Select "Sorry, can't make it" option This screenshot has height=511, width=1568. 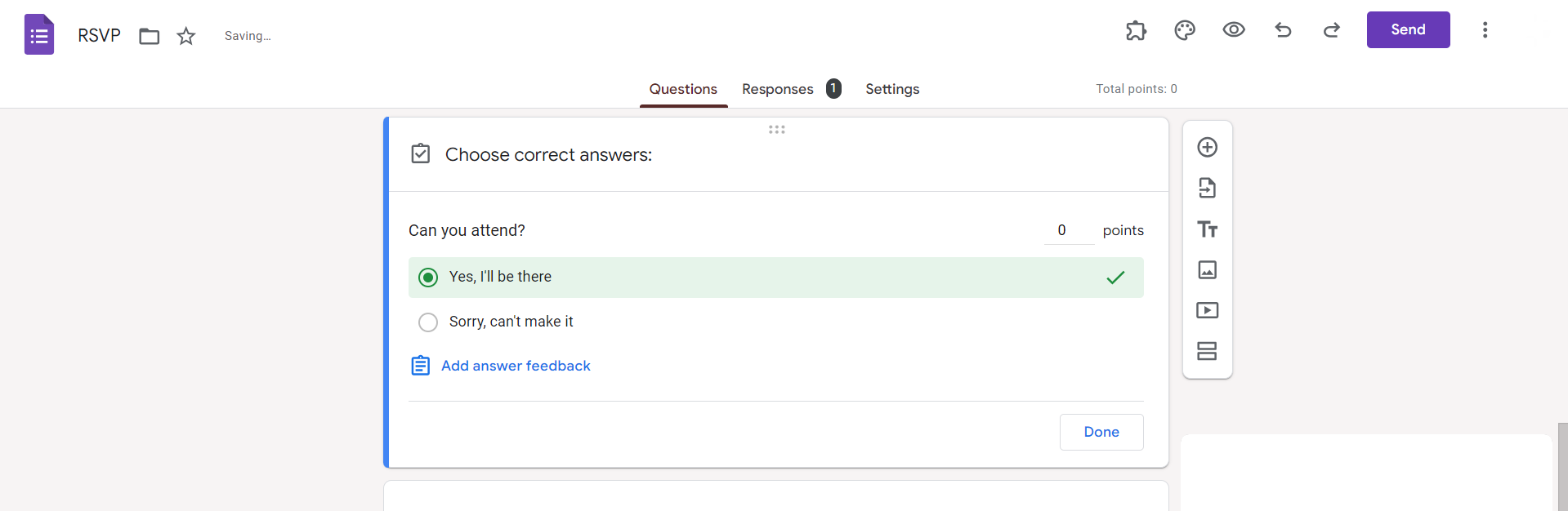click(428, 322)
